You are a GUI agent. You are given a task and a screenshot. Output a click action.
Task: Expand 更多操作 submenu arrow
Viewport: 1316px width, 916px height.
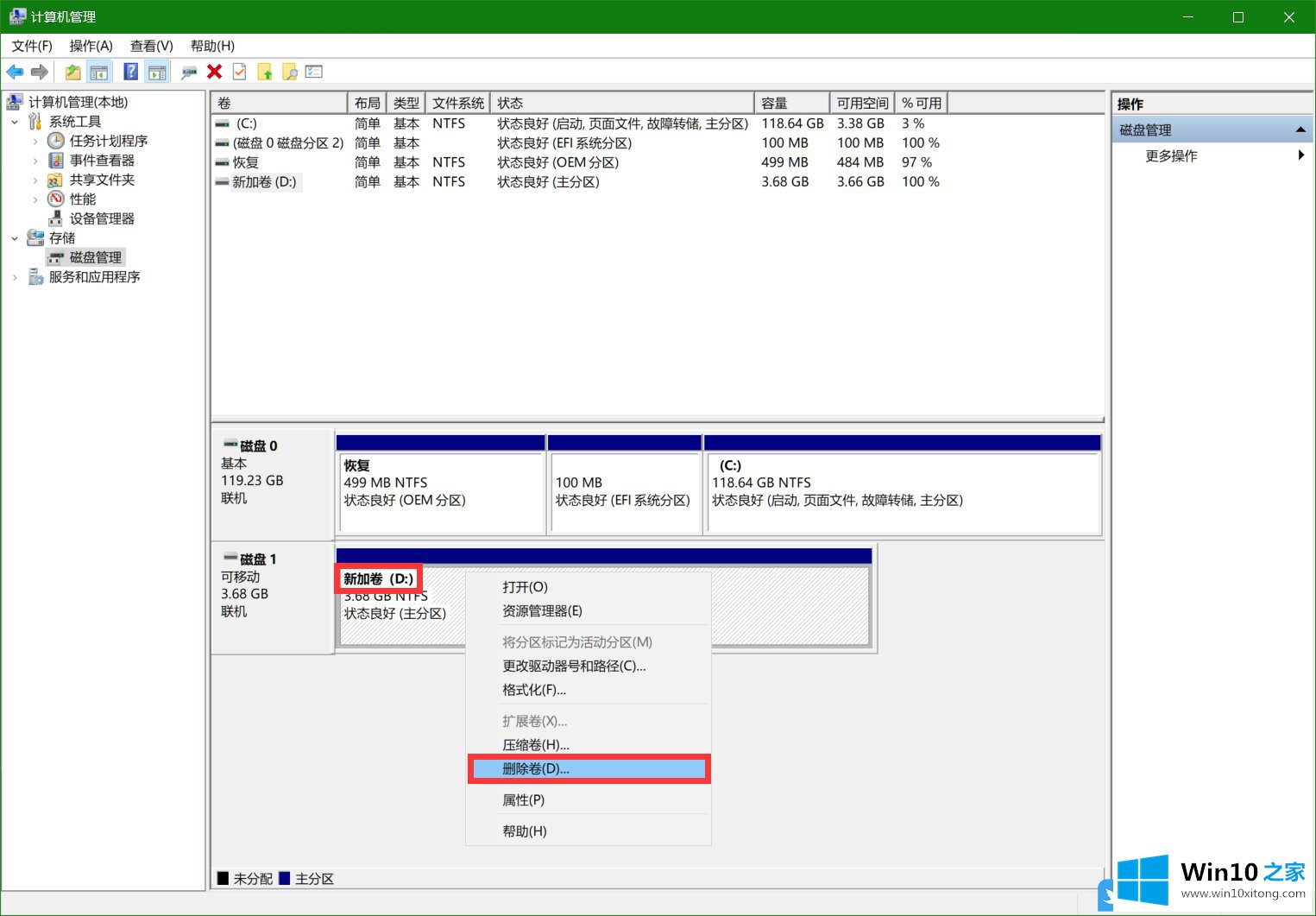coord(1300,155)
